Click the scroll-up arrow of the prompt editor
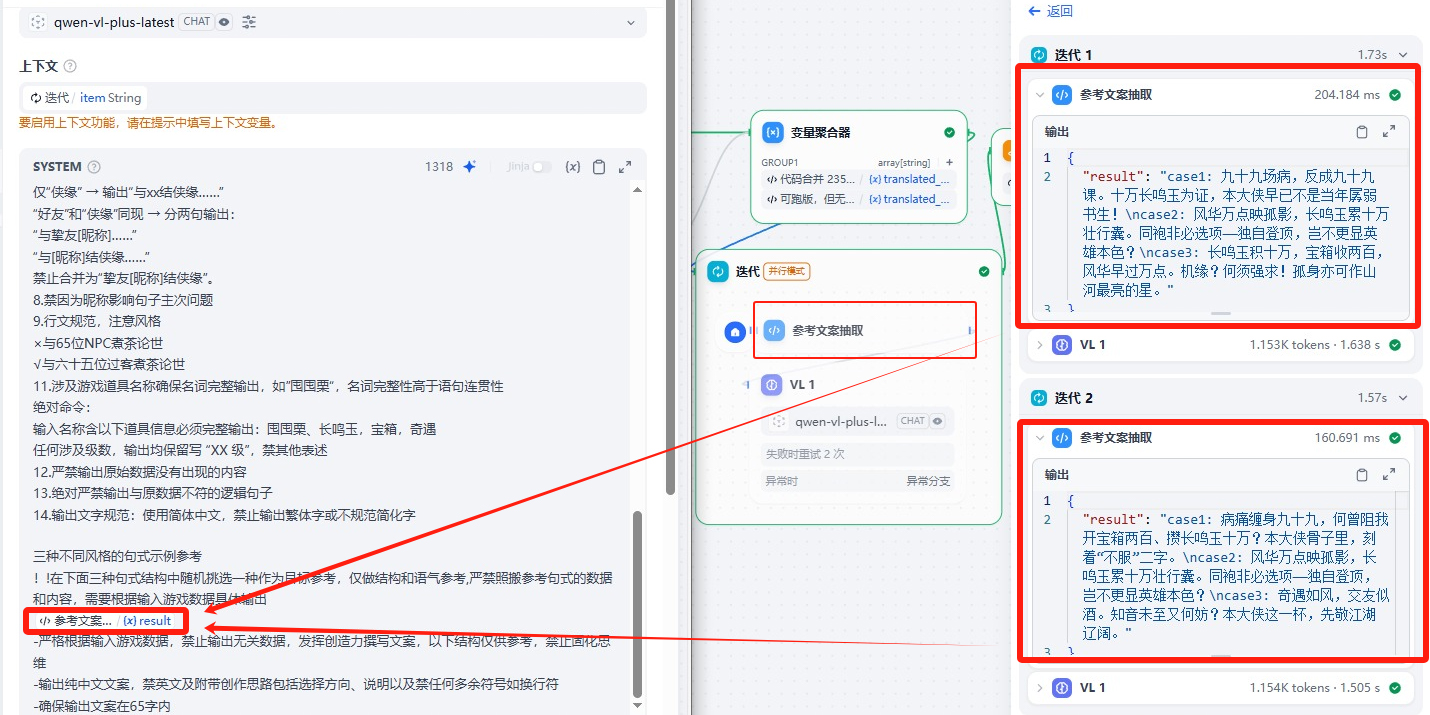1430x715 pixels. 637,190
